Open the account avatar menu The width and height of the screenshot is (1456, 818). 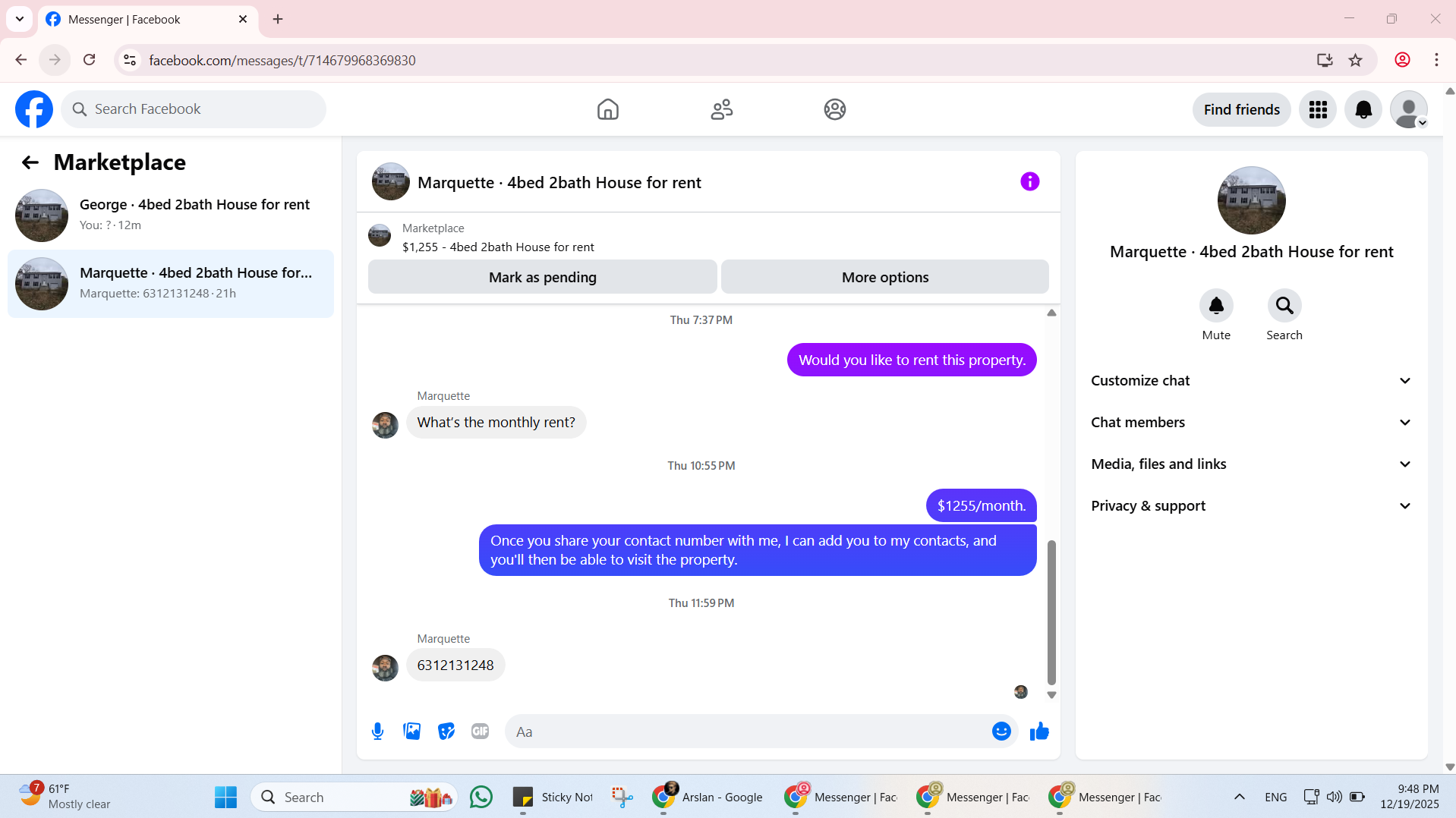(x=1409, y=110)
